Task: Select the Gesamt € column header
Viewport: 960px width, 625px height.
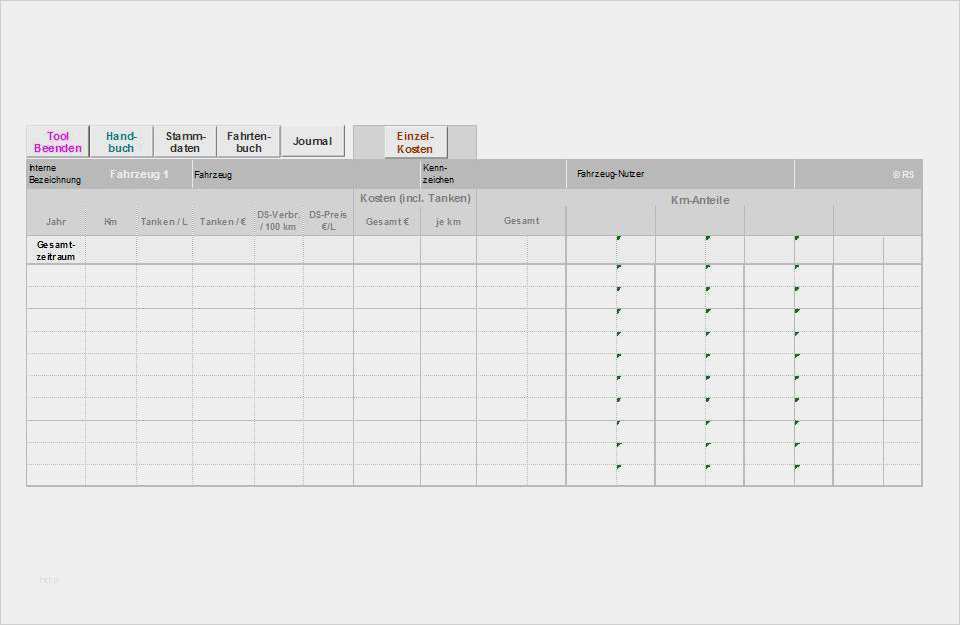Action: 387,222
